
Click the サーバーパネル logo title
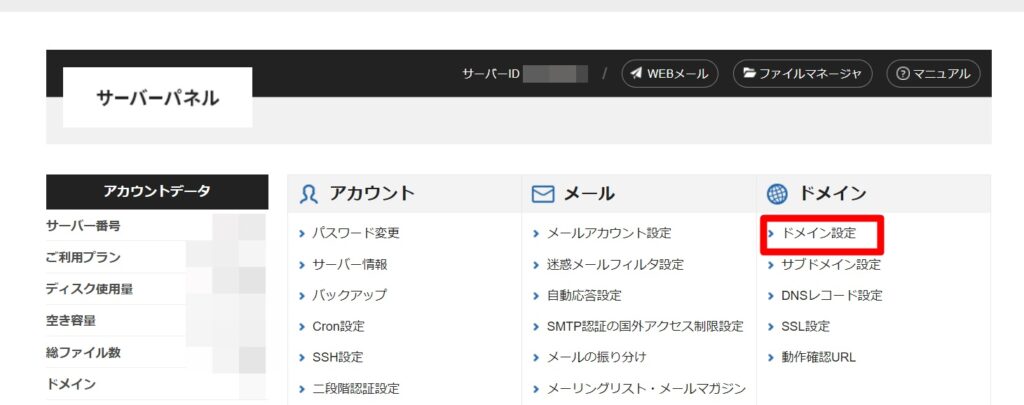click(x=157, y=98)
